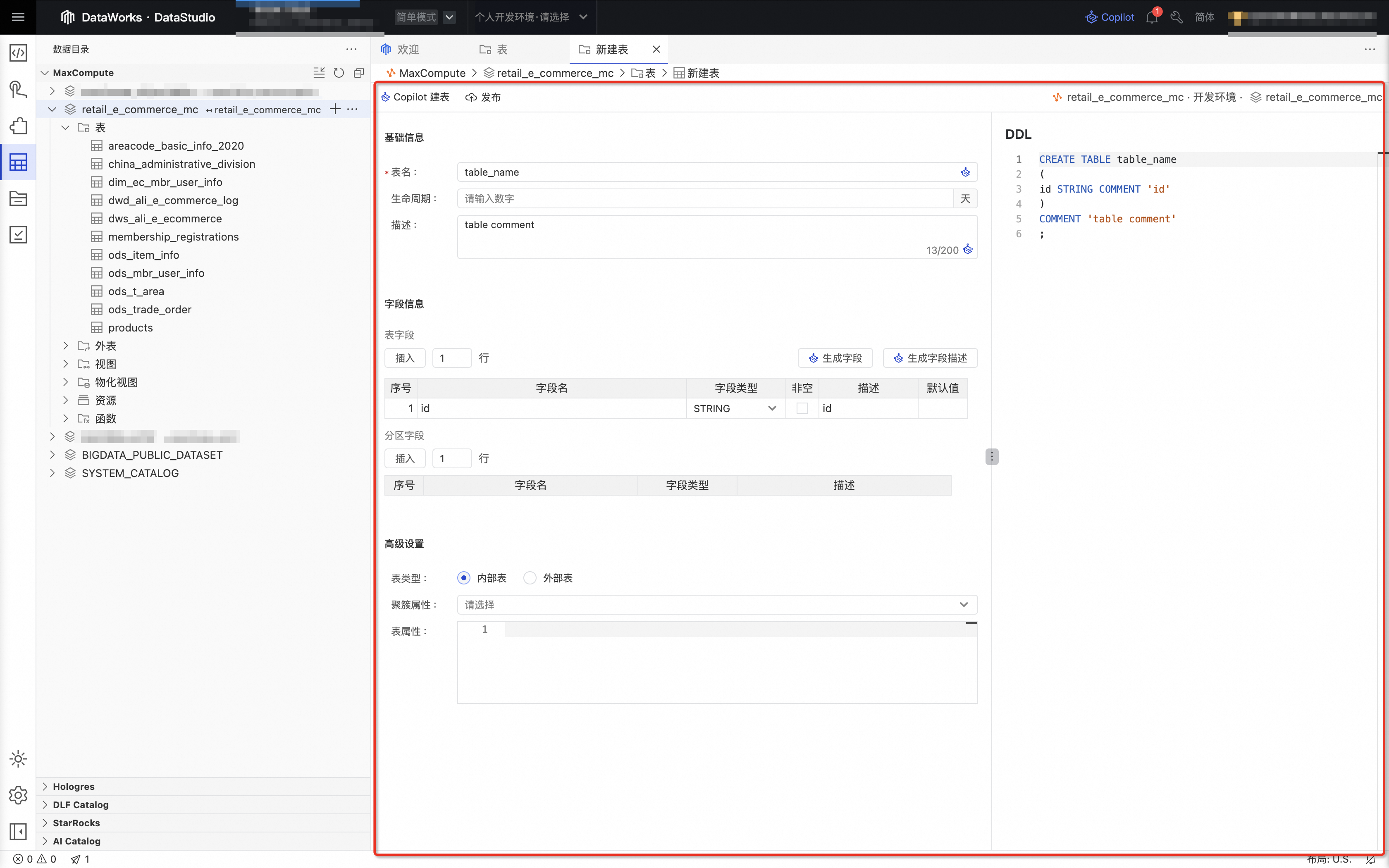1389x868 pixels.
Task: Switch to the 表 tab
Action: point(494,49)
